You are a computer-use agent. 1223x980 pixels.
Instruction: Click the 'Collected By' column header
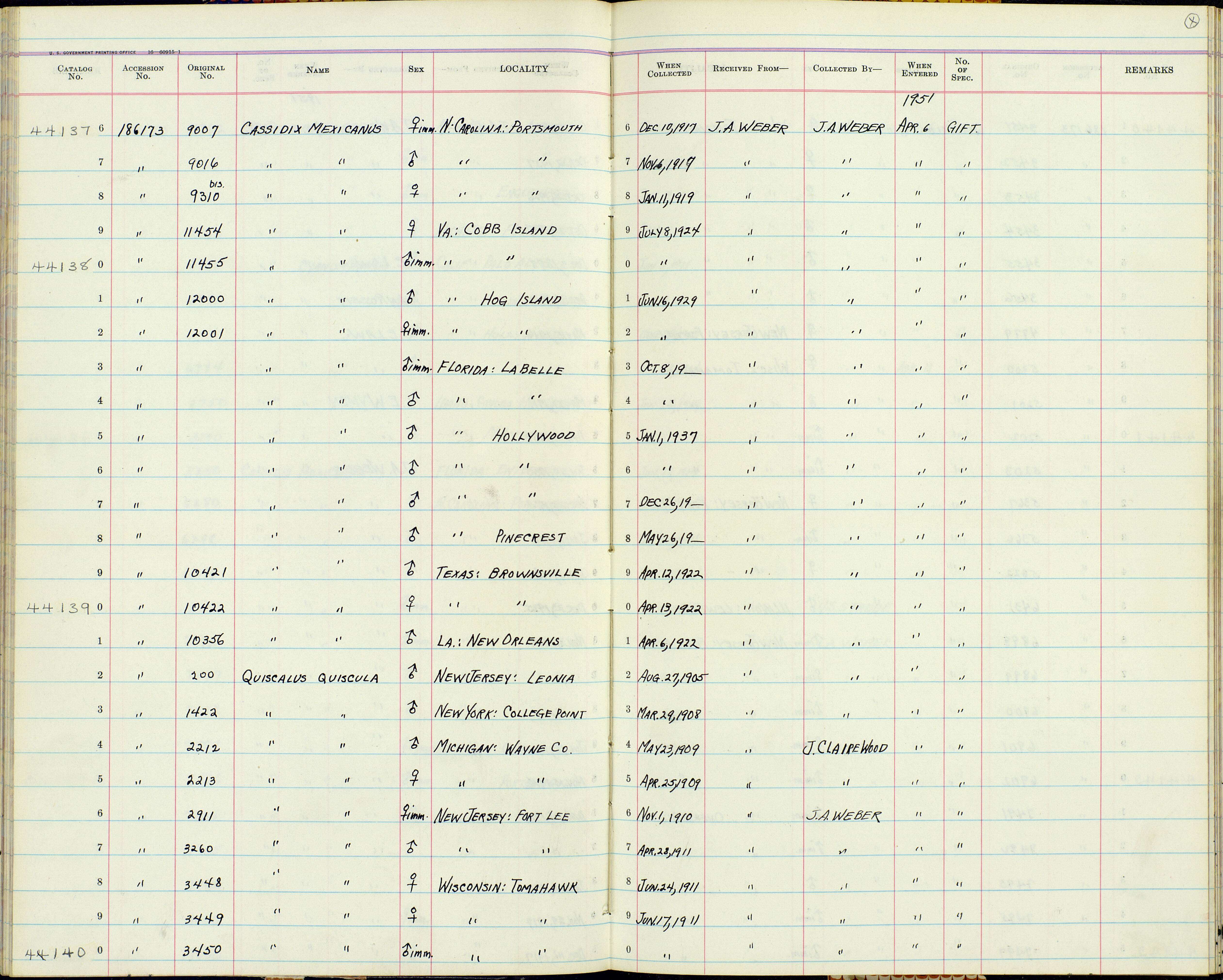point(848,69)
